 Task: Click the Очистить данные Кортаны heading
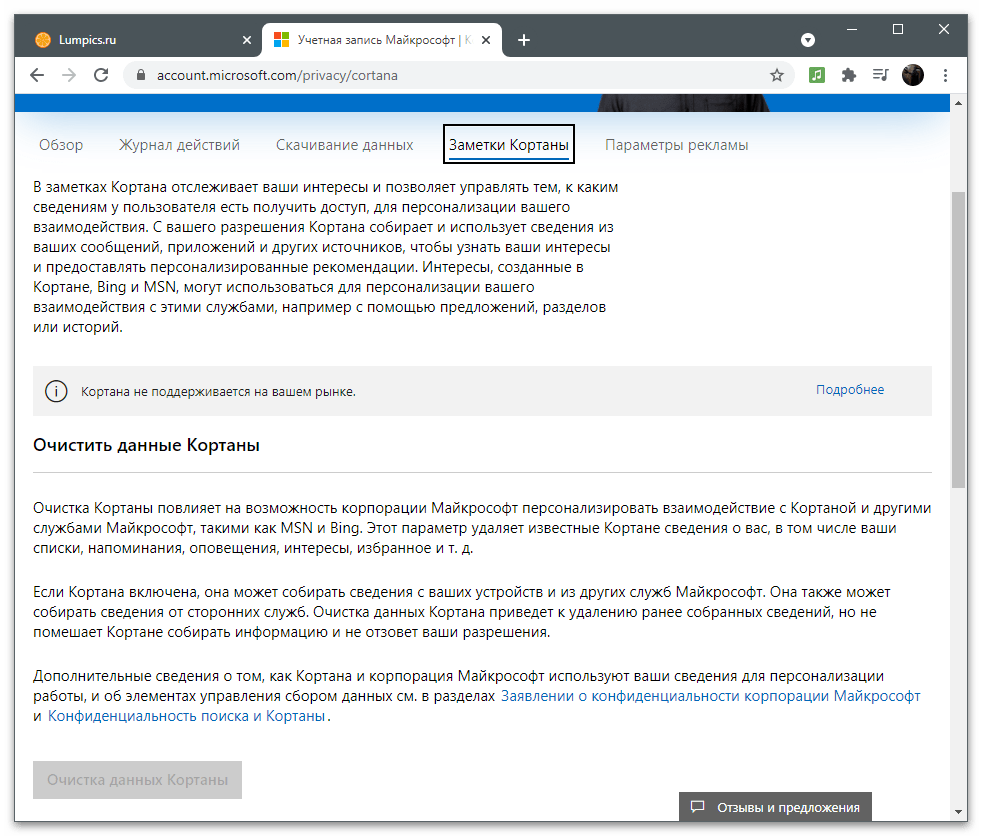147,445
